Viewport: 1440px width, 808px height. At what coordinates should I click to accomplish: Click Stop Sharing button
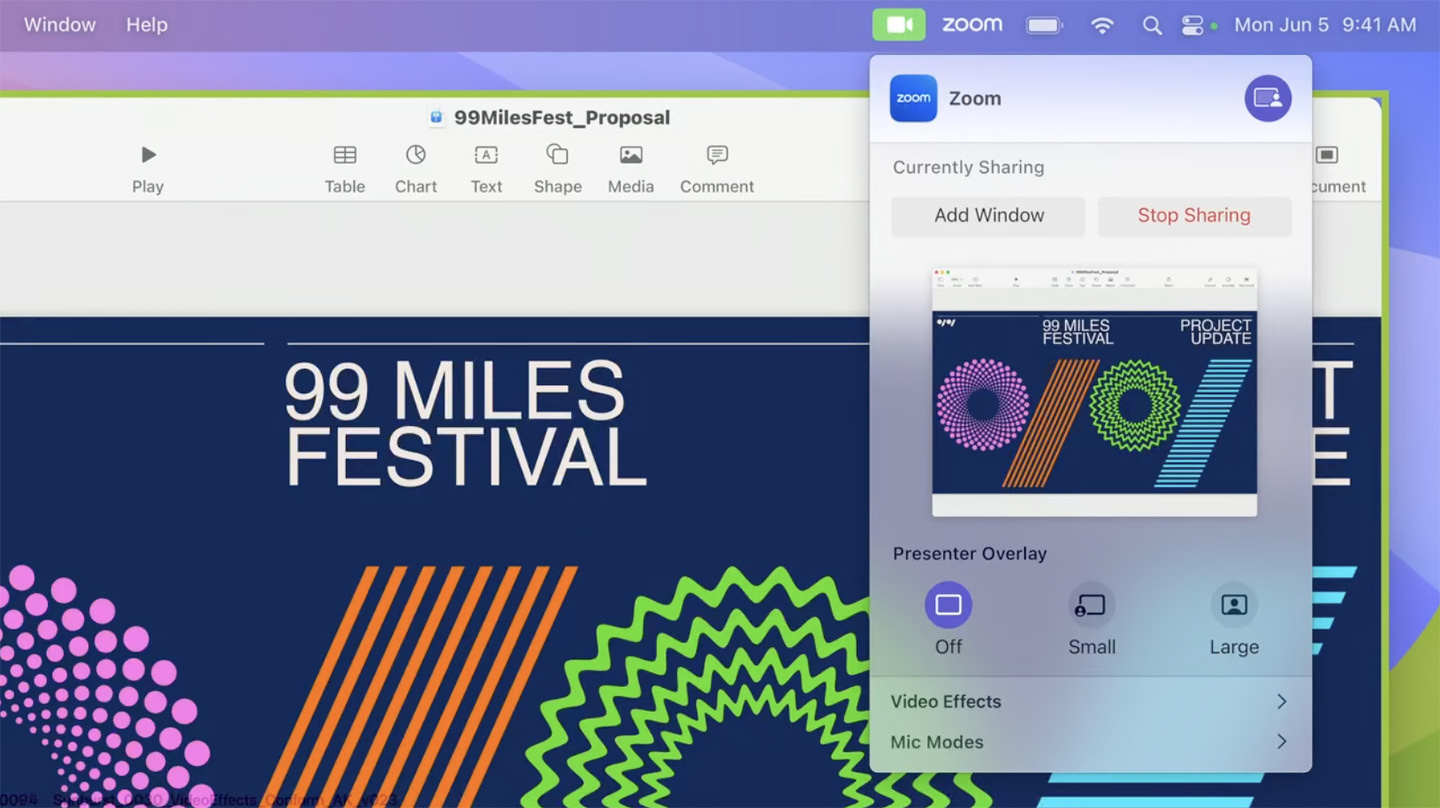tap(1194, 216)
